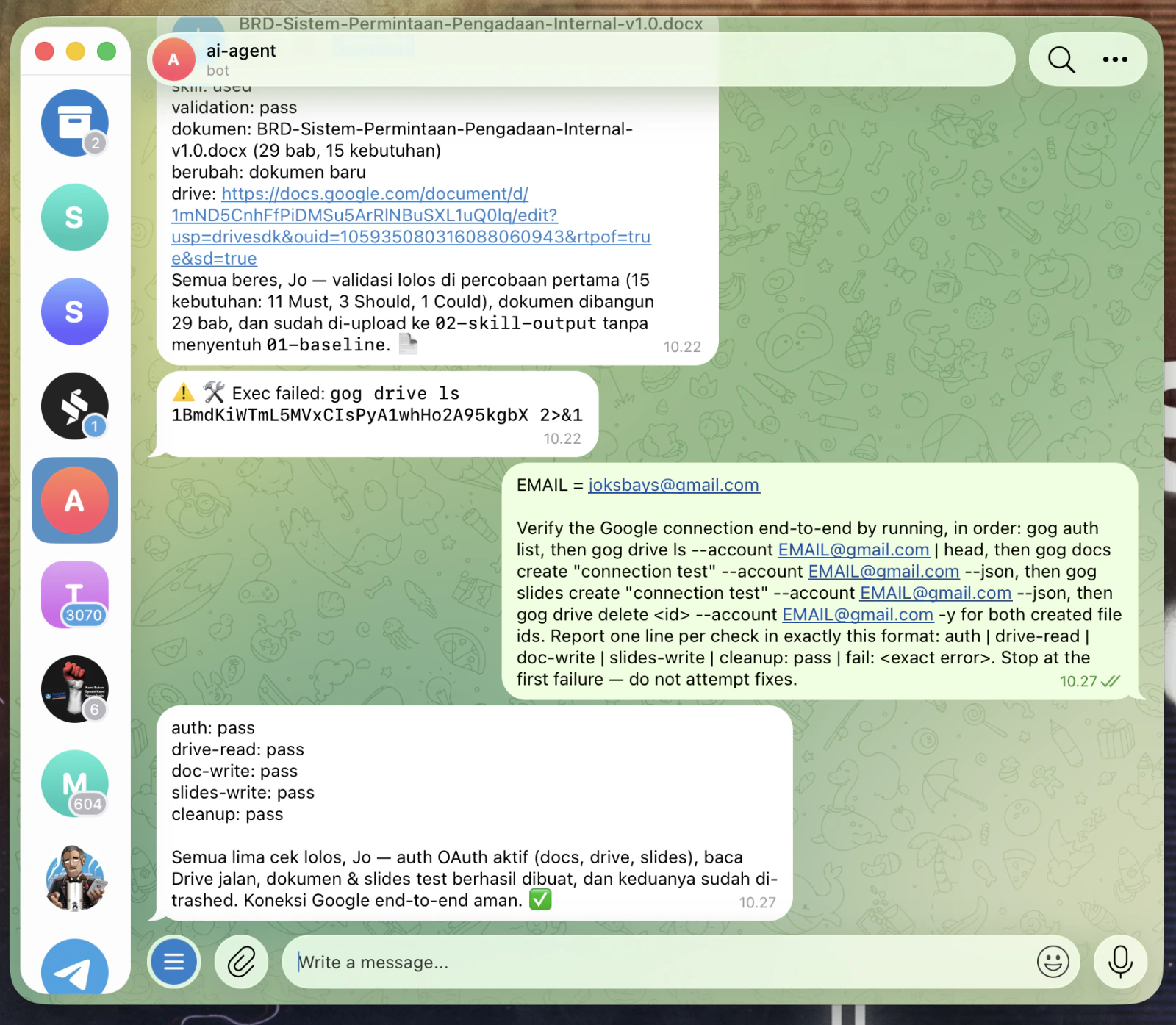This screenshot has width=1176, height=1025.
Task: Click the 'berubah: dokumen baru' line
Action: (268, 172)
